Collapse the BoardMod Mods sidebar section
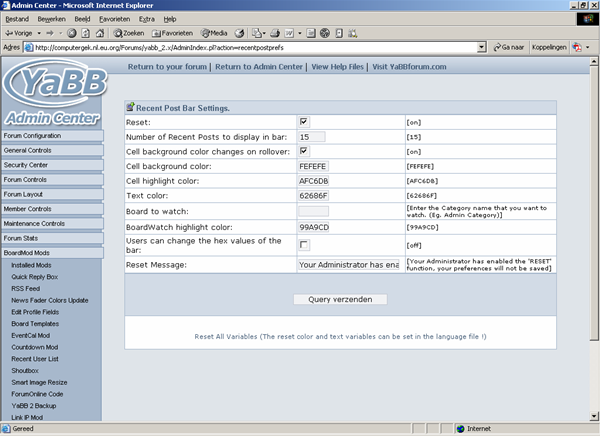 (52, 253)
